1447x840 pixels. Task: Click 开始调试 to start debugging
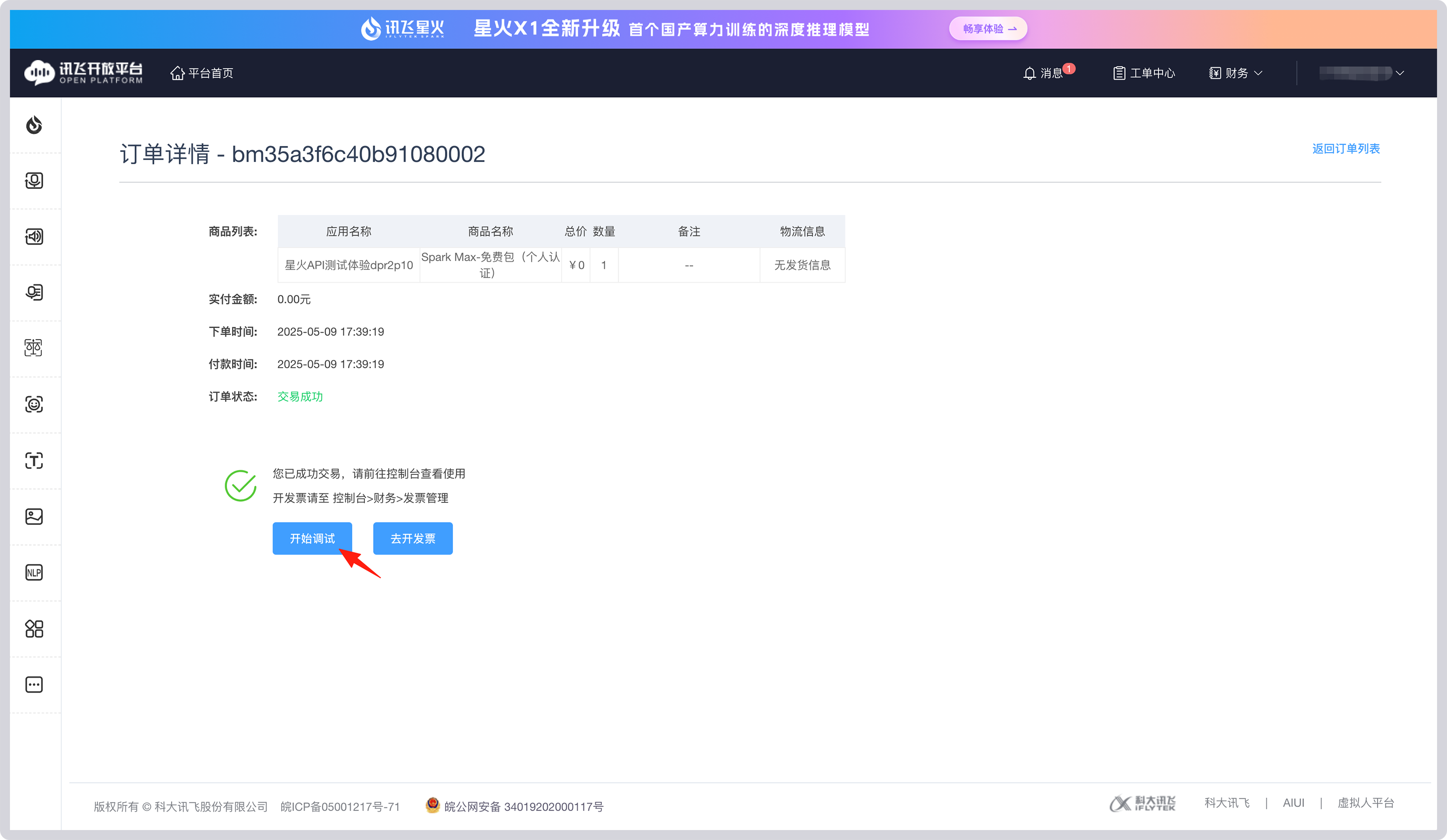click(x=312, y=538)
